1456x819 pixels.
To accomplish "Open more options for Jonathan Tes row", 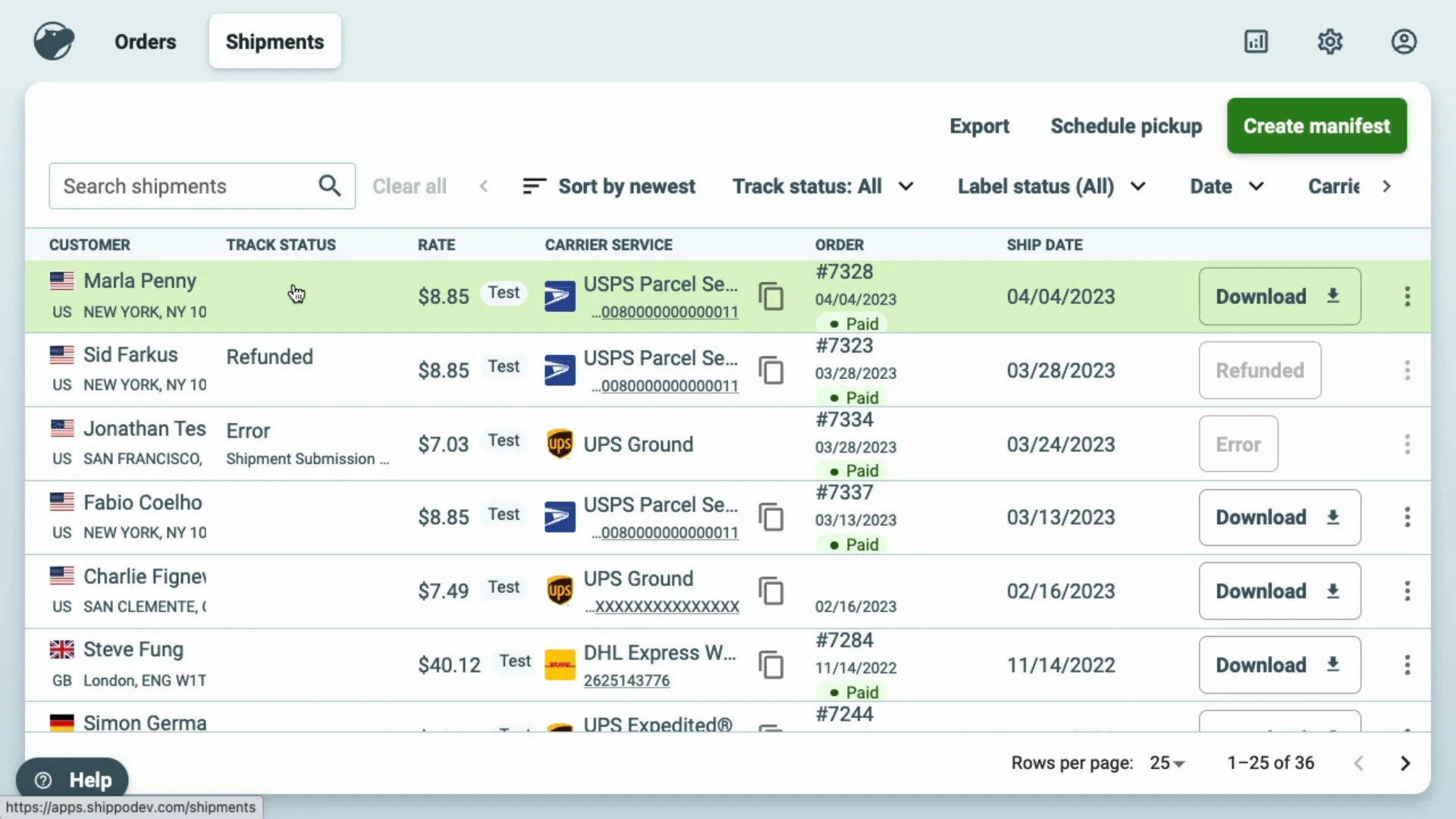I will 1407,444.
